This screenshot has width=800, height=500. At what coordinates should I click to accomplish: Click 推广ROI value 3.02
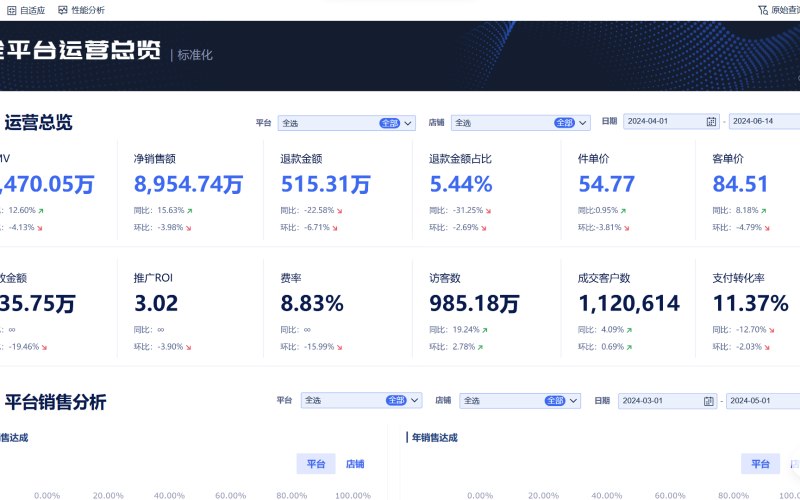pyautogui.click(x=156, y=304)
